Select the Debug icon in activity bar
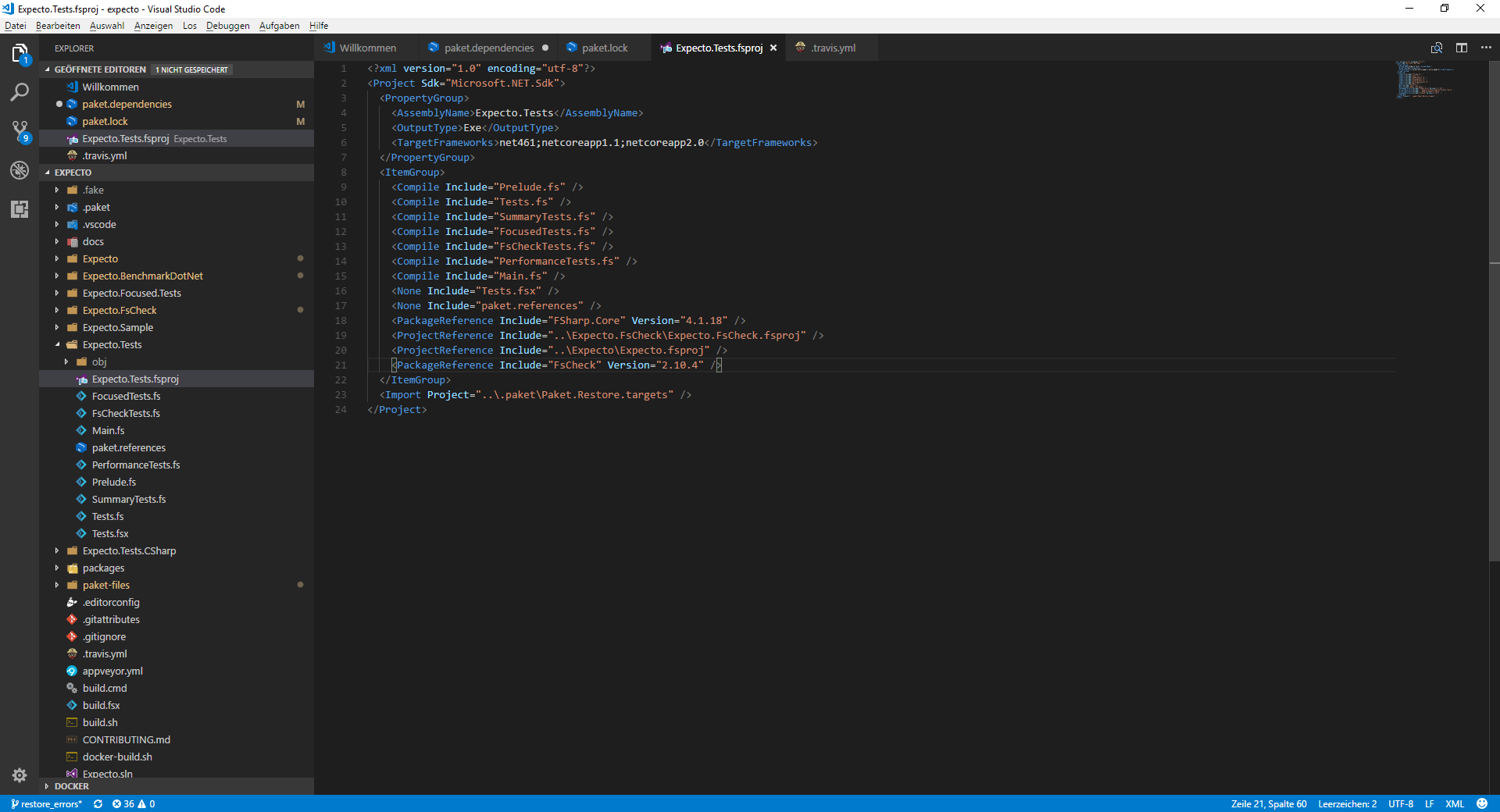The height and width of the screenshot is (812, 1500). [x=20, y=170]
